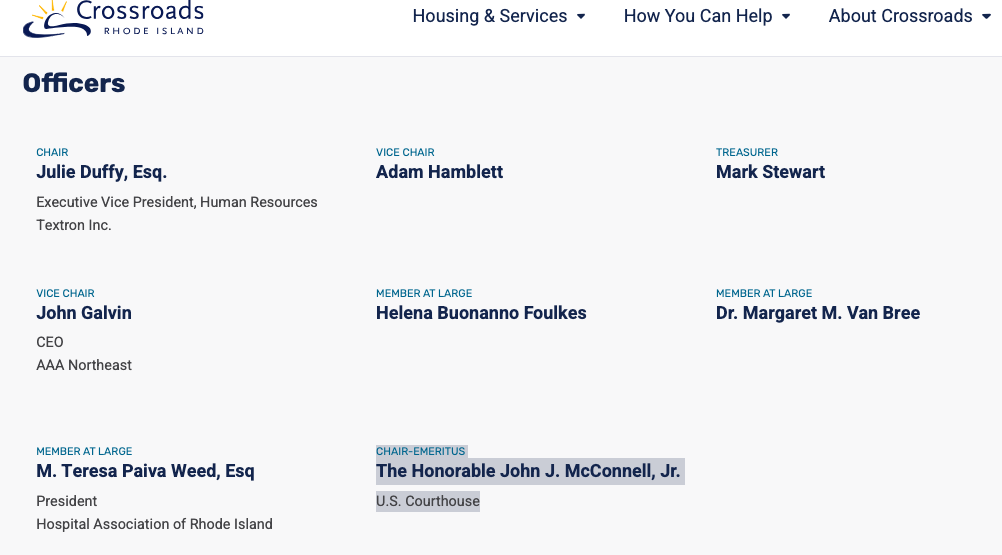The width and height of the screenshot is (1002, 555).
Task: Expand the About Crossroads dropdown arrow
Action: tap(986, 17)
